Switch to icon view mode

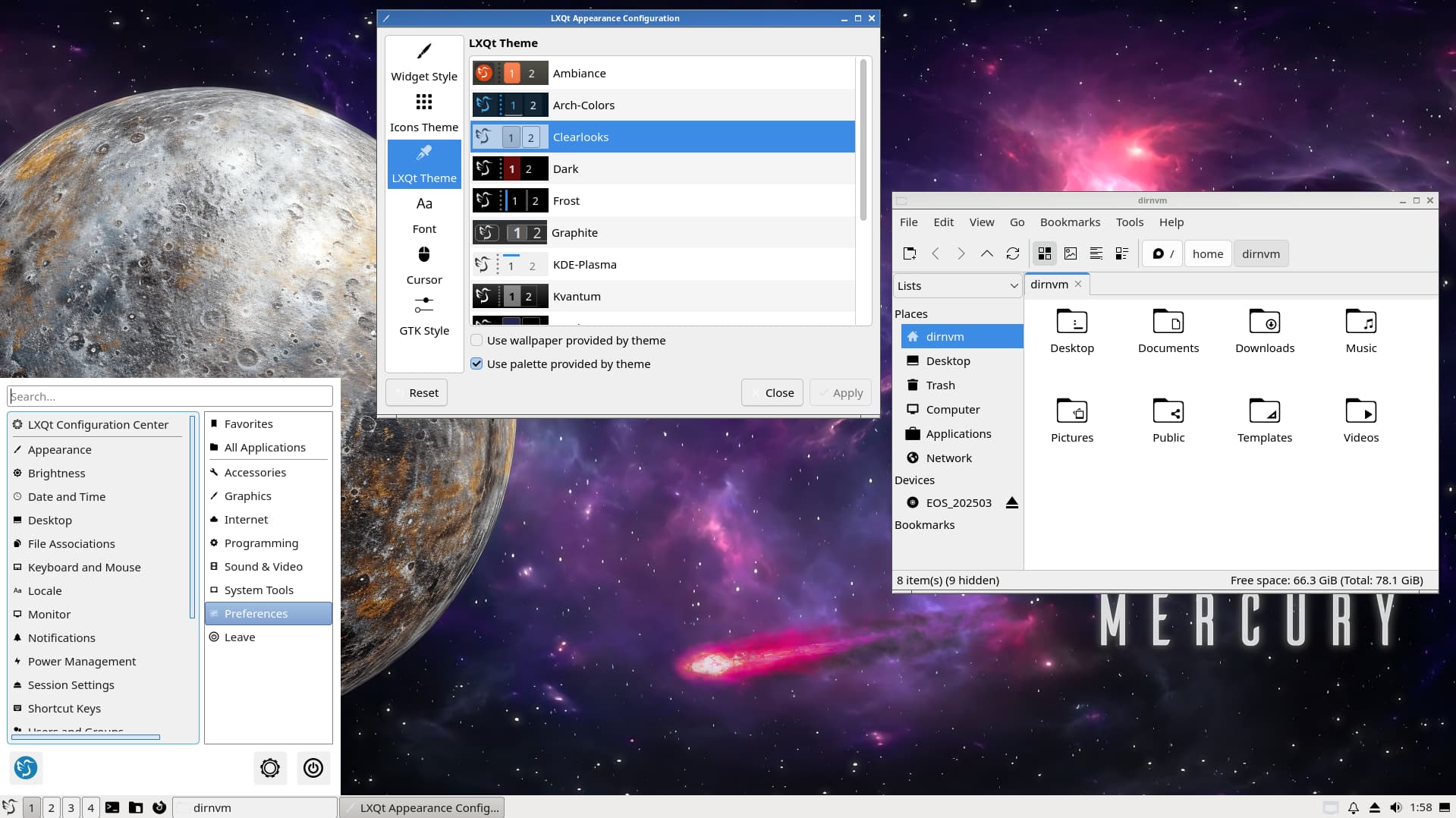[x=1045, y=253]
